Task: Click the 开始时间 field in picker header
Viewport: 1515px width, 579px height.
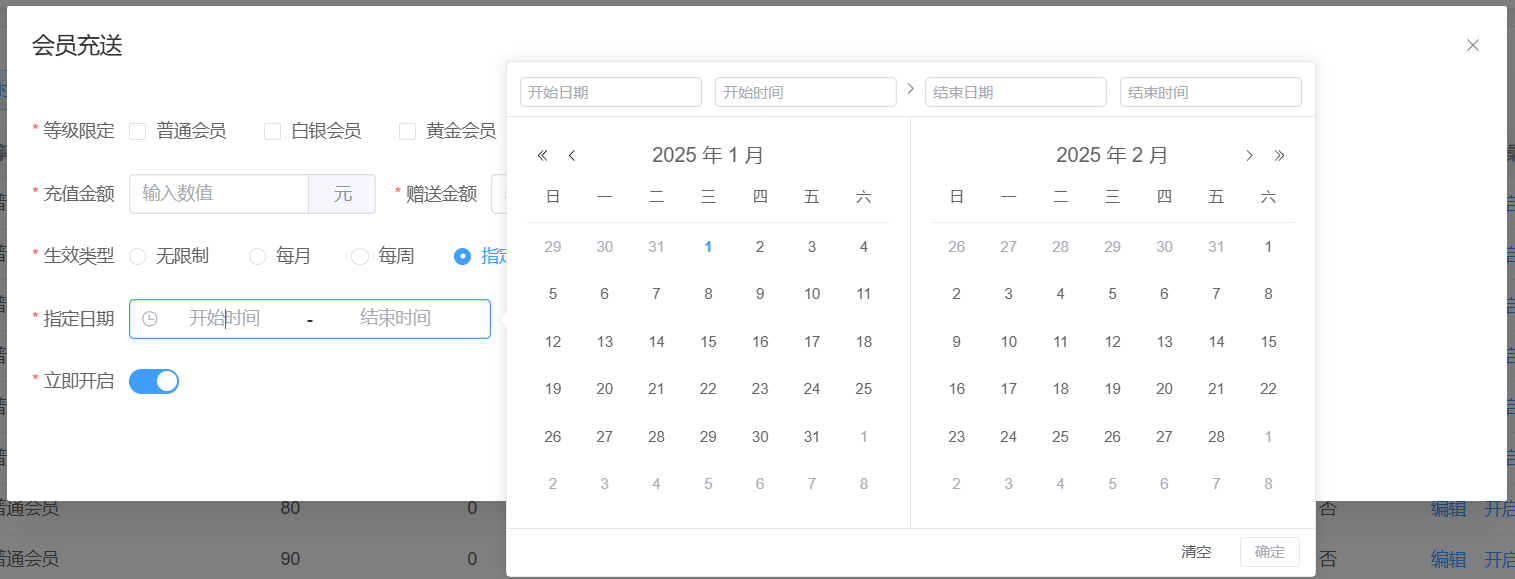Action: (806, 92)
